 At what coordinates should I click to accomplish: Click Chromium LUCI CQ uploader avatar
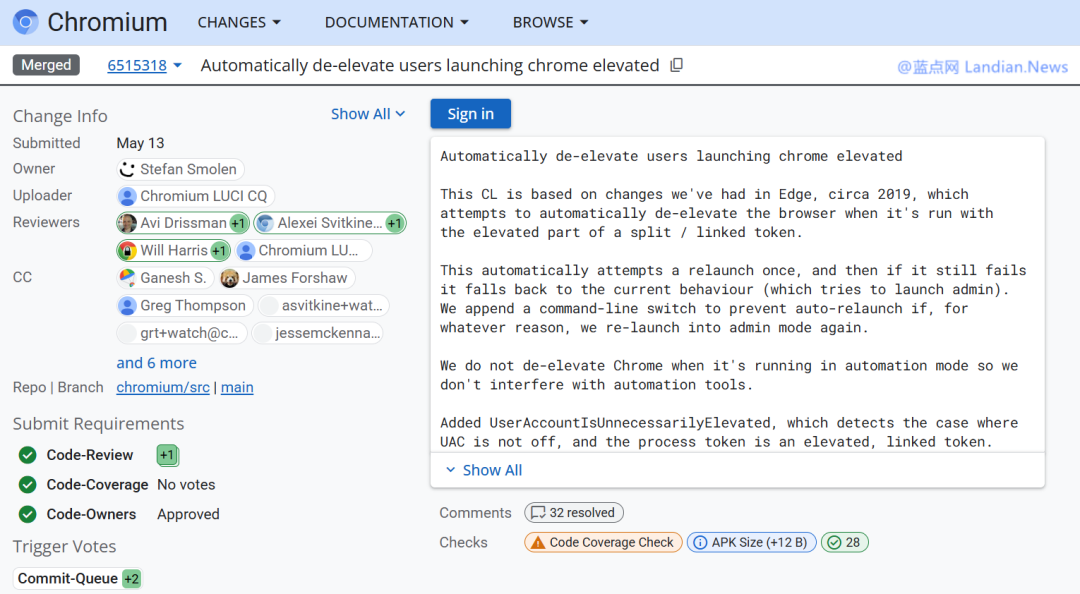(x=127, y=196)
